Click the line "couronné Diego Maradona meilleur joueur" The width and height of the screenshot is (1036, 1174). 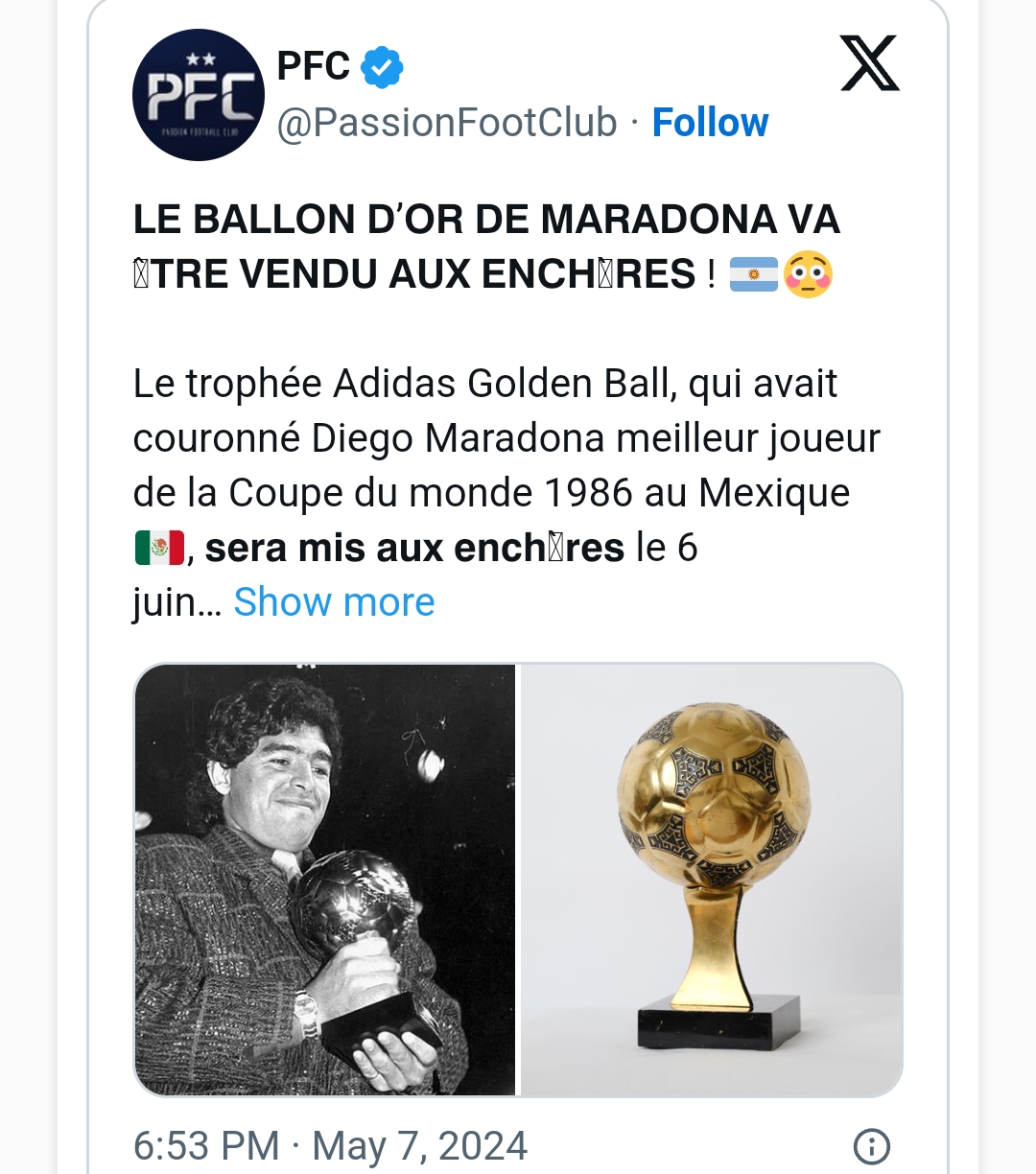[x=506, y=438]
